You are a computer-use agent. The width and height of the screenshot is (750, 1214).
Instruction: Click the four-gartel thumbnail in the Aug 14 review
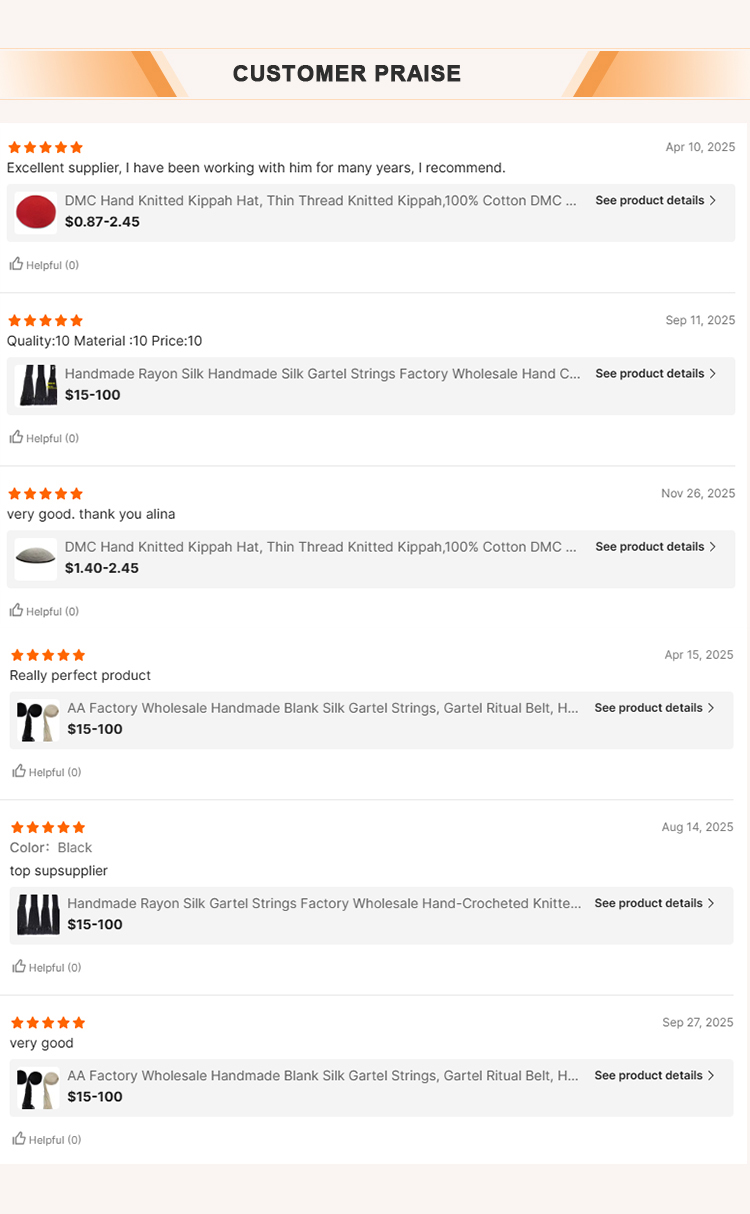pos(38,915)
